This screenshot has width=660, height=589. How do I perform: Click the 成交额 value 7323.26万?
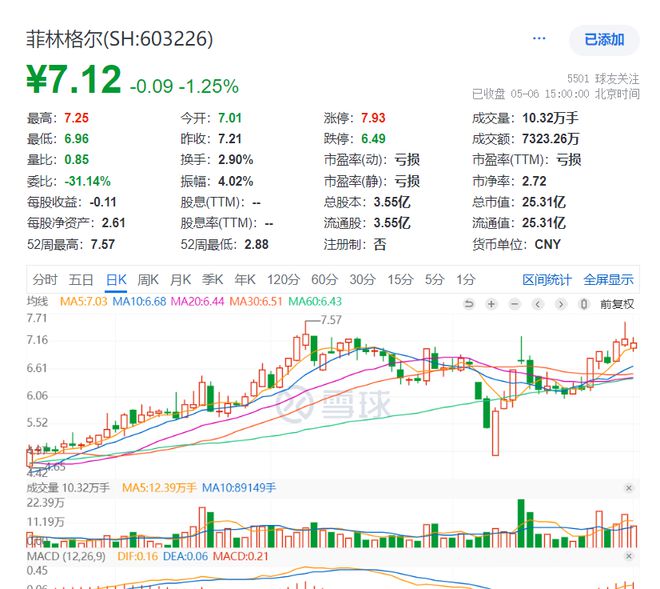551,139
